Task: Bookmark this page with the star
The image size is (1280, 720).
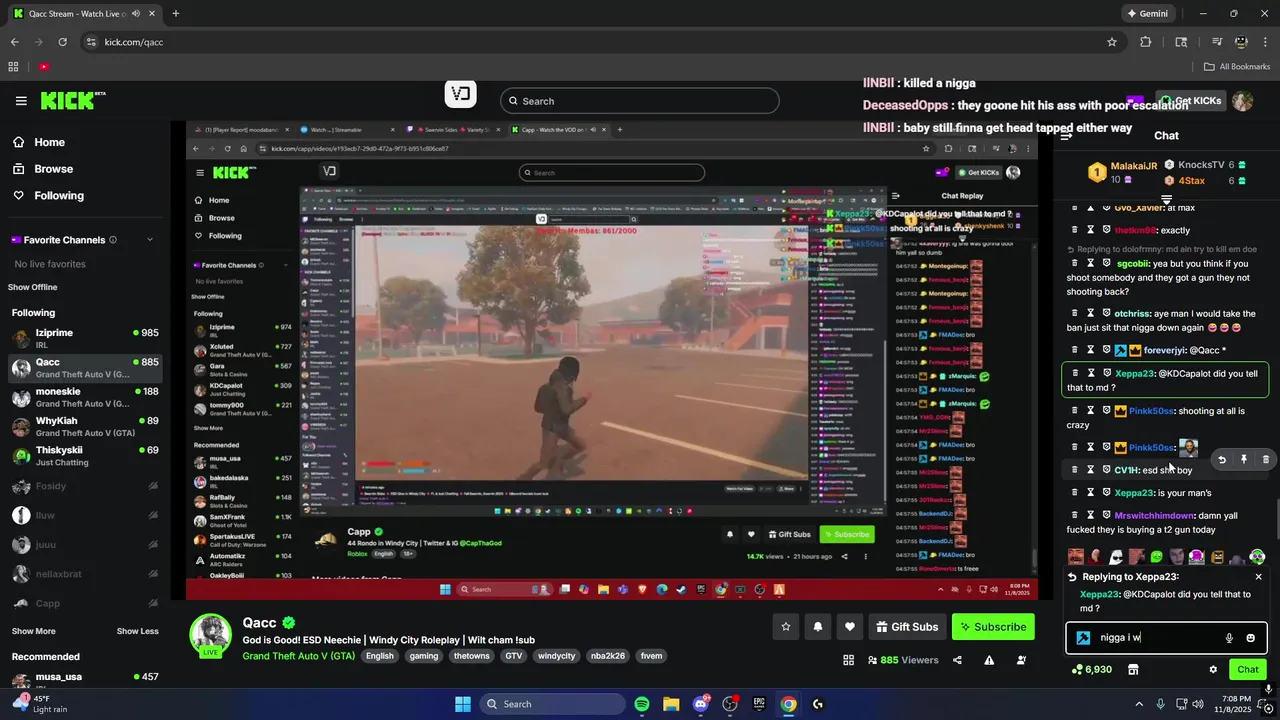Action: [1112, 42]
